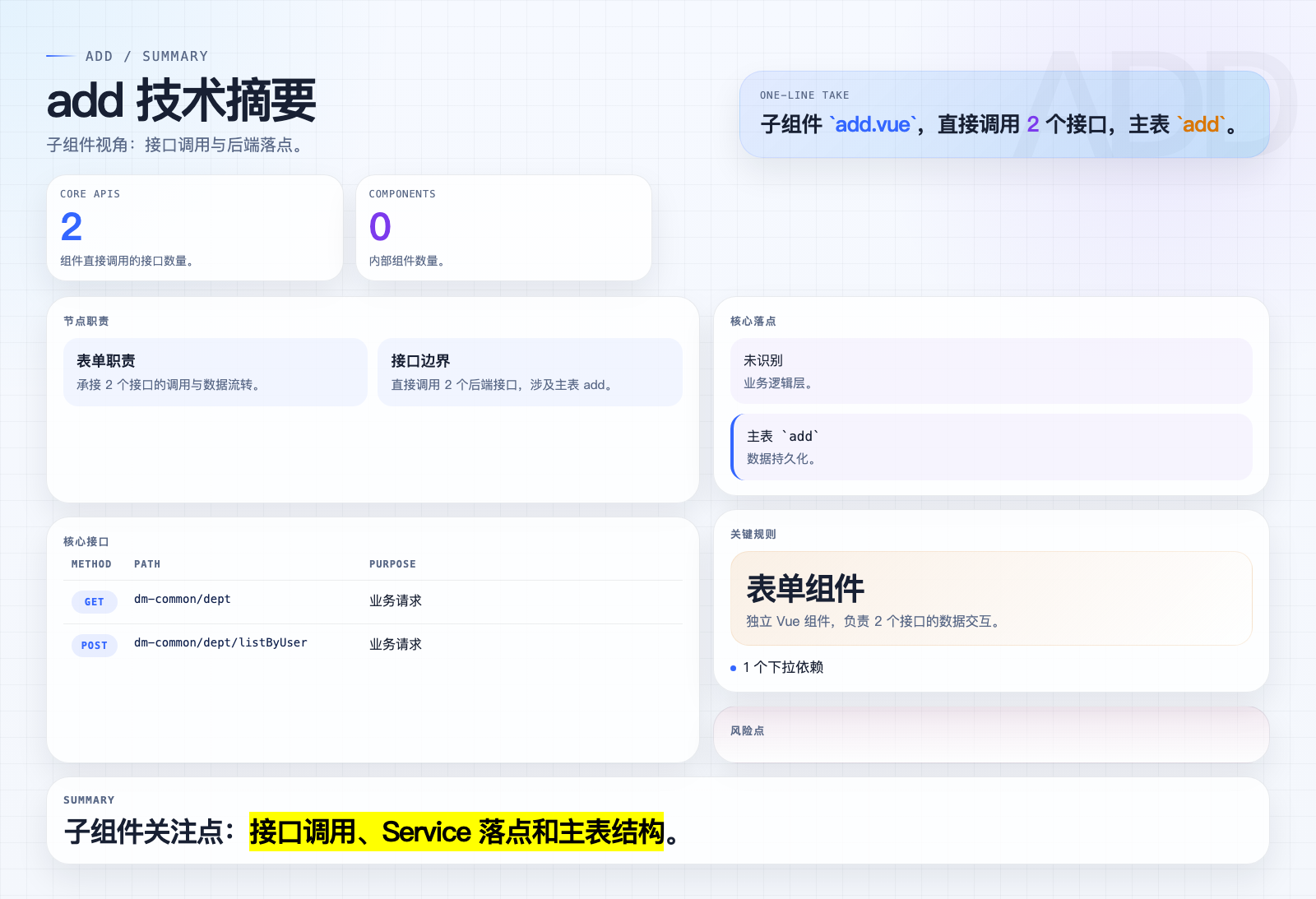Click the text '独立 Vue 组件,负责 2 个接口的数据交互。'

click(875, 621)
